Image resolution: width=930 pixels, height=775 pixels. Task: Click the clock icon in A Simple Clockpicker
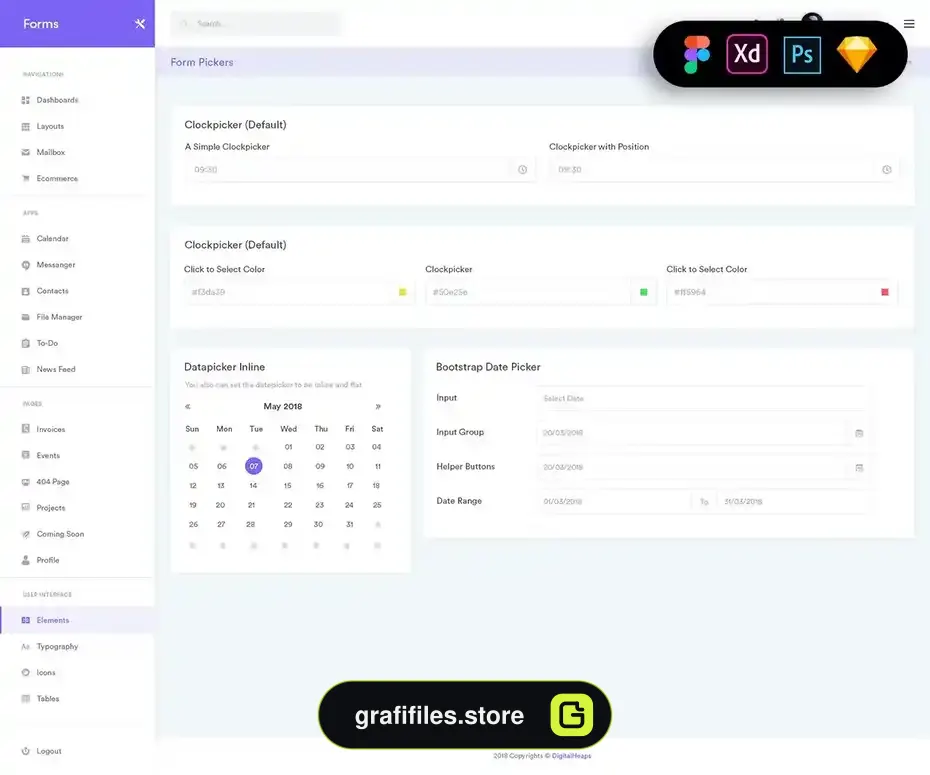click(x=523, y=170)
